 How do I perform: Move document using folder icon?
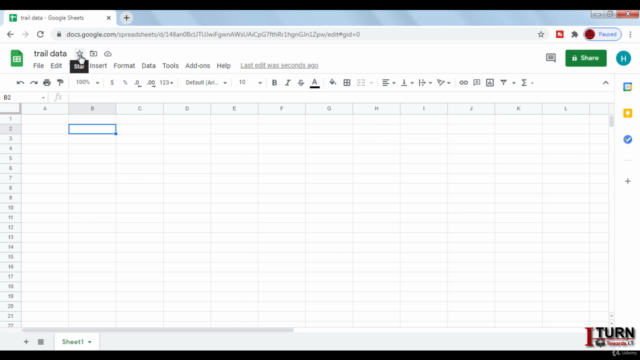tap(93, 53)
